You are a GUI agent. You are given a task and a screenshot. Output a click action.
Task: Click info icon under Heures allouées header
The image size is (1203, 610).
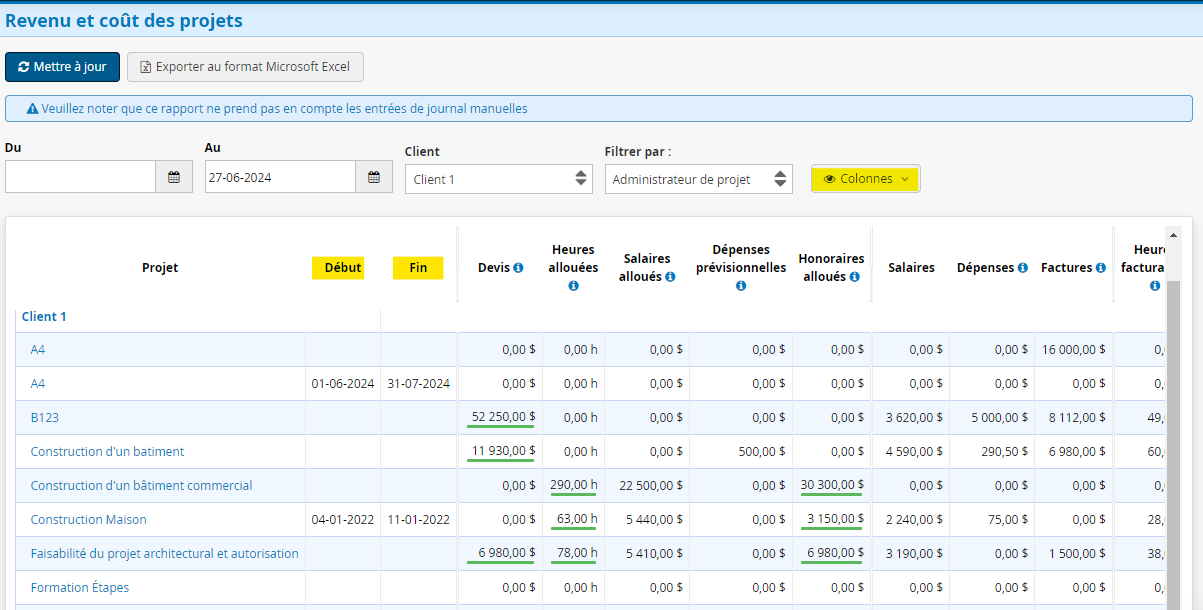(574, 286)
